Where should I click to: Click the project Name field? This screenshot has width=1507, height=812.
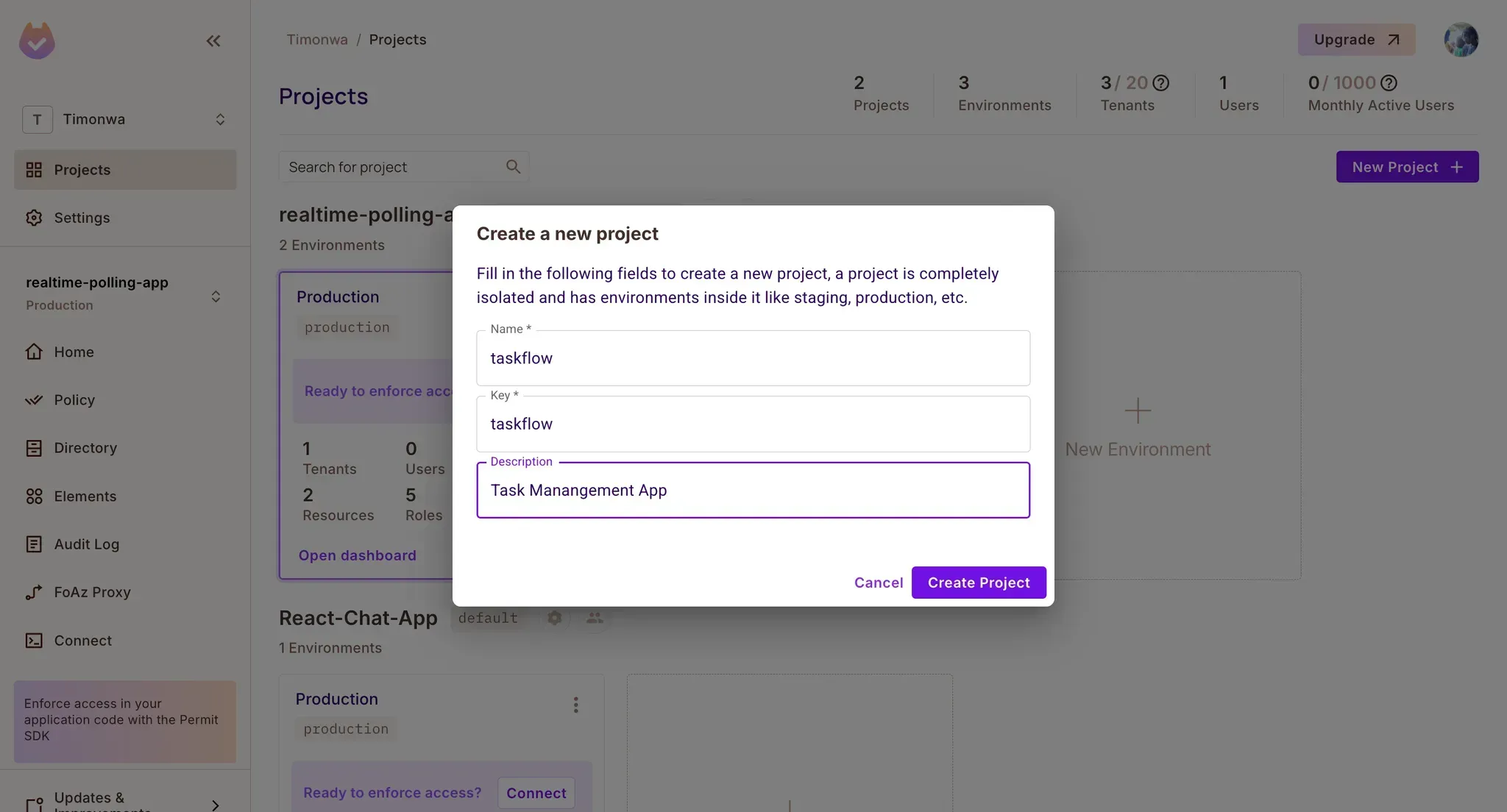coord(753,358)
